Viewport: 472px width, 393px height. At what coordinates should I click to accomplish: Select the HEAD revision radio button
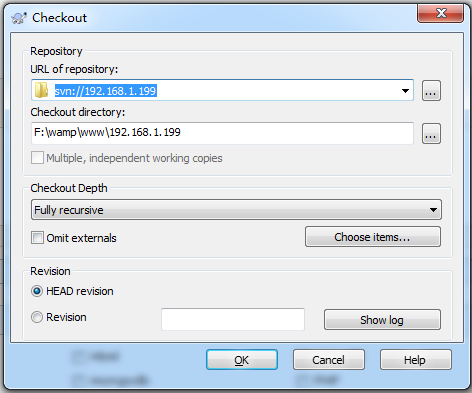tap(37, 291)
